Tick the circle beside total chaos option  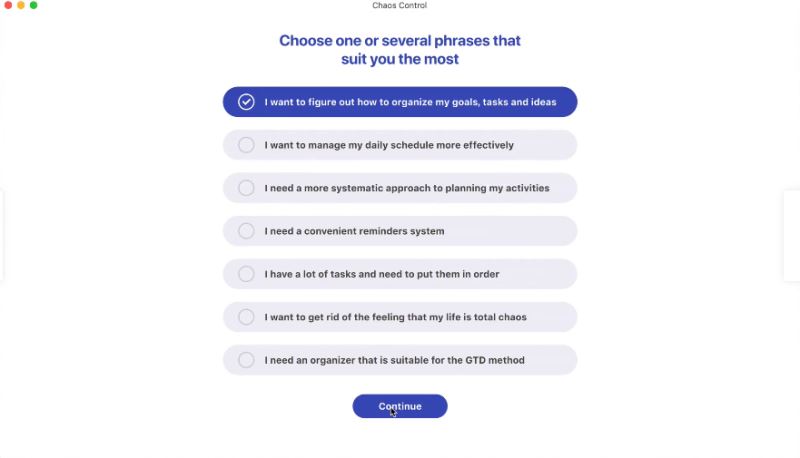coord(246,317)
